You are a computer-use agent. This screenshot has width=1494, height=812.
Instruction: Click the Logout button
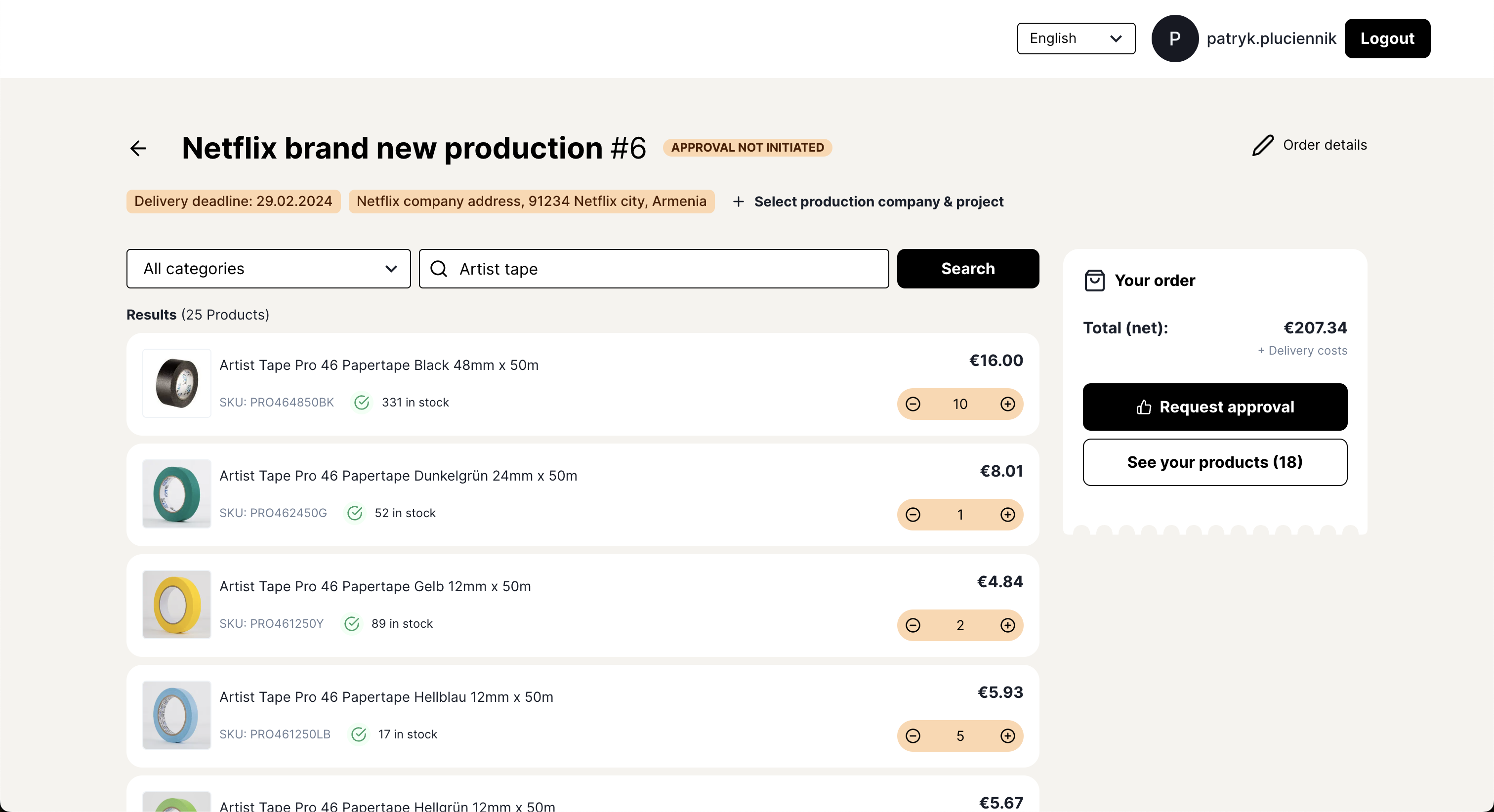tap(1387, 39)
